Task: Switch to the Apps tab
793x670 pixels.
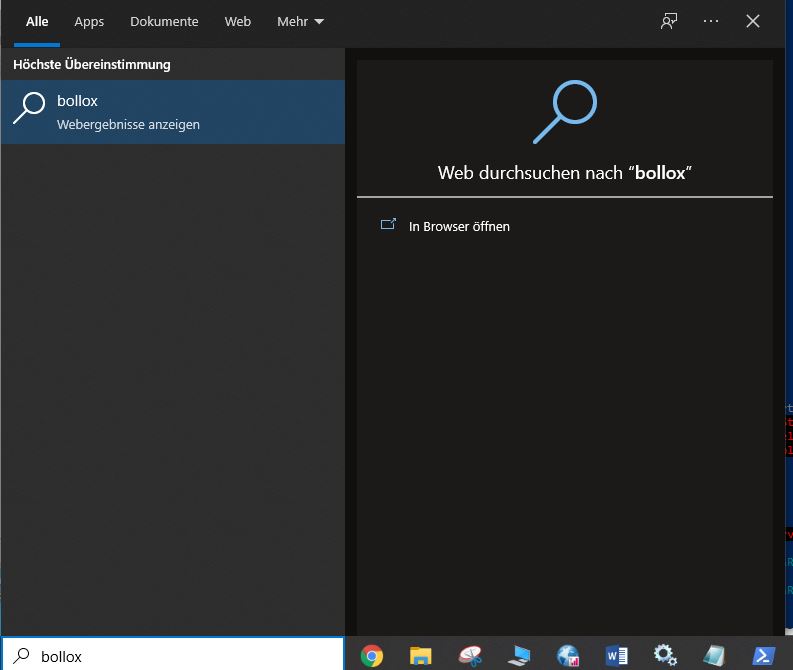Action: (x=89, y=22)
